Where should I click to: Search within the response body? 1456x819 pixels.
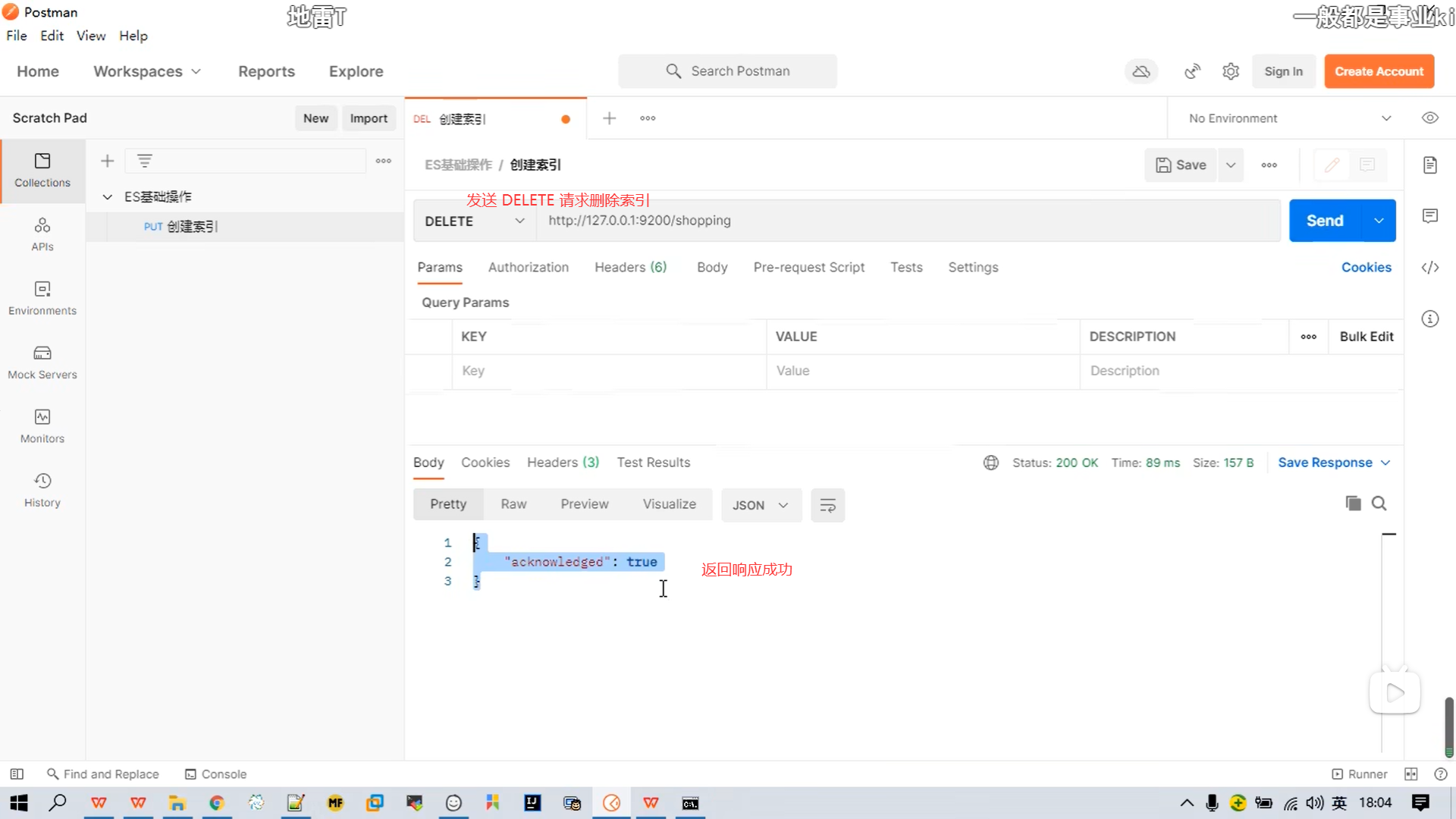pos(1379,504)
